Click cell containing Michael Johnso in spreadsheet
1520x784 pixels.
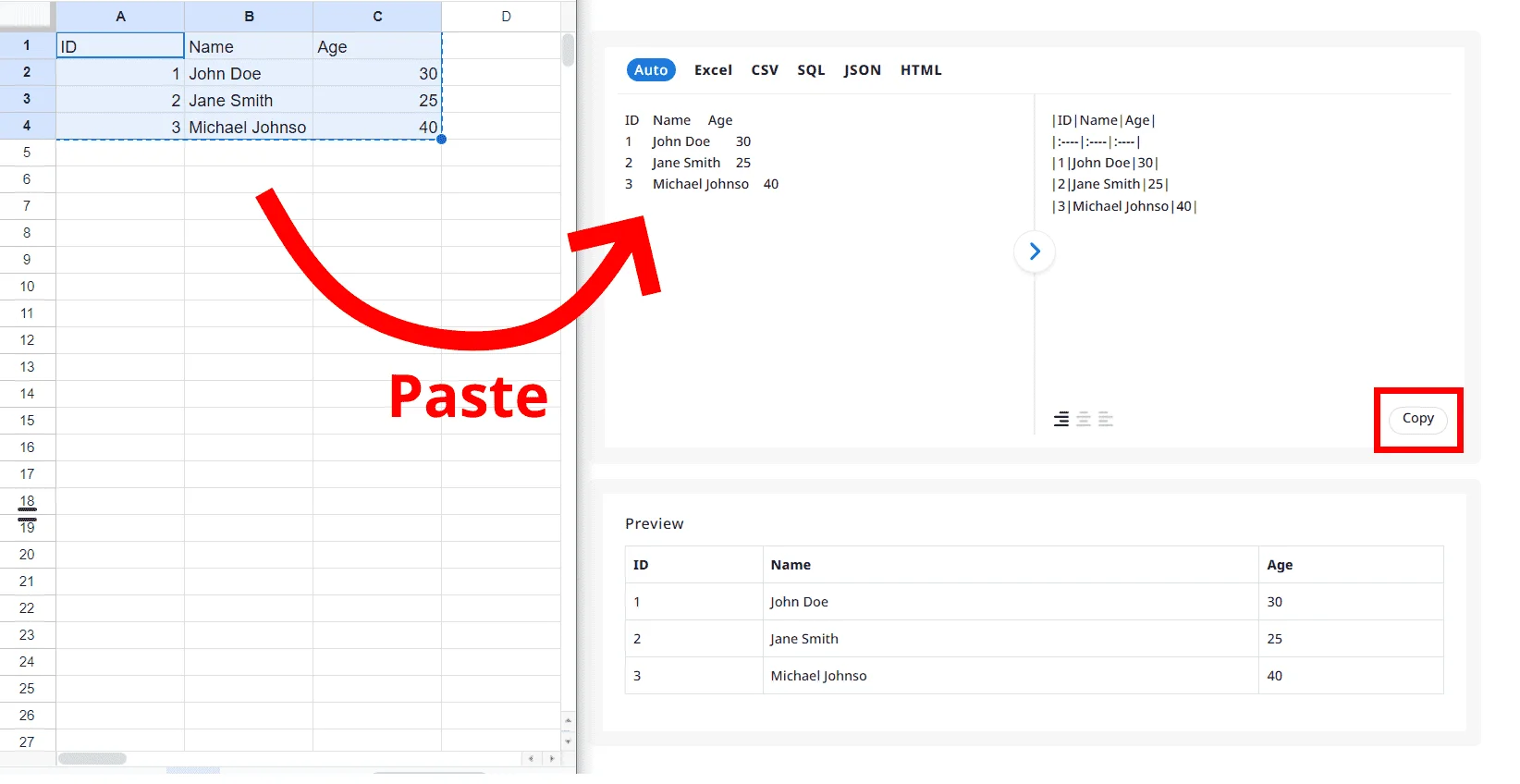pos(248,127)
